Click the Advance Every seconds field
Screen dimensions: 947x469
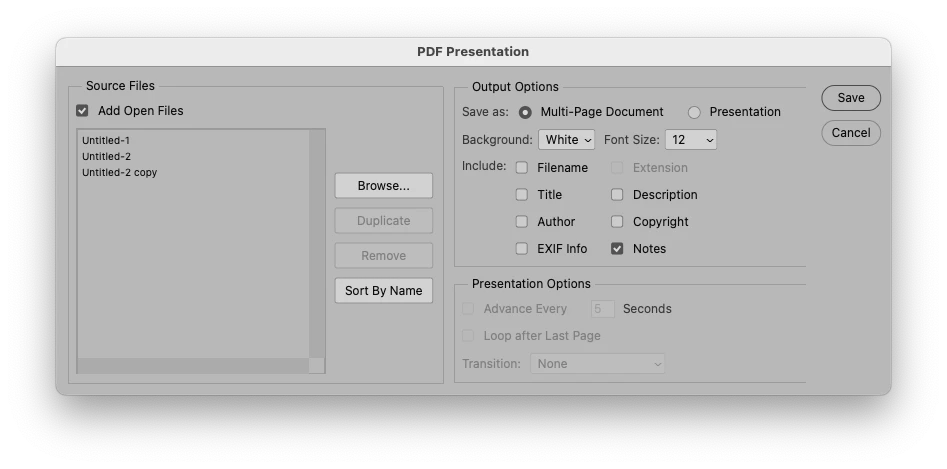pos(603,309)
